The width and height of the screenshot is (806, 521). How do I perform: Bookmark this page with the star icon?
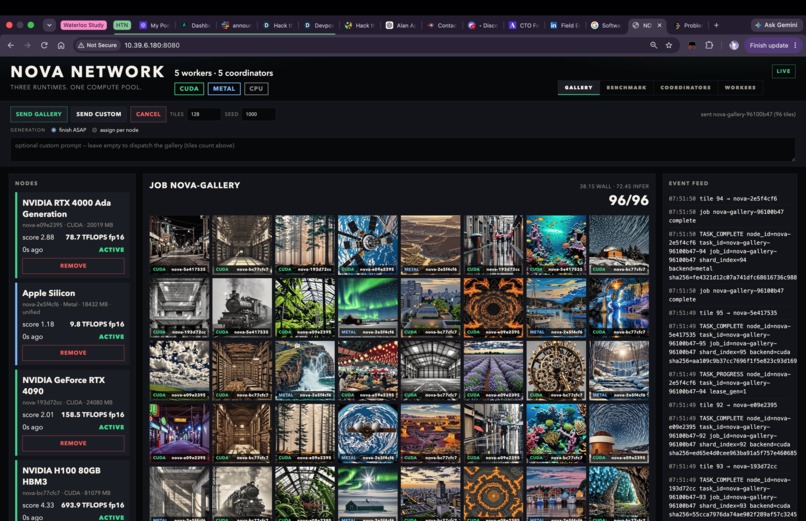point(669,45)
